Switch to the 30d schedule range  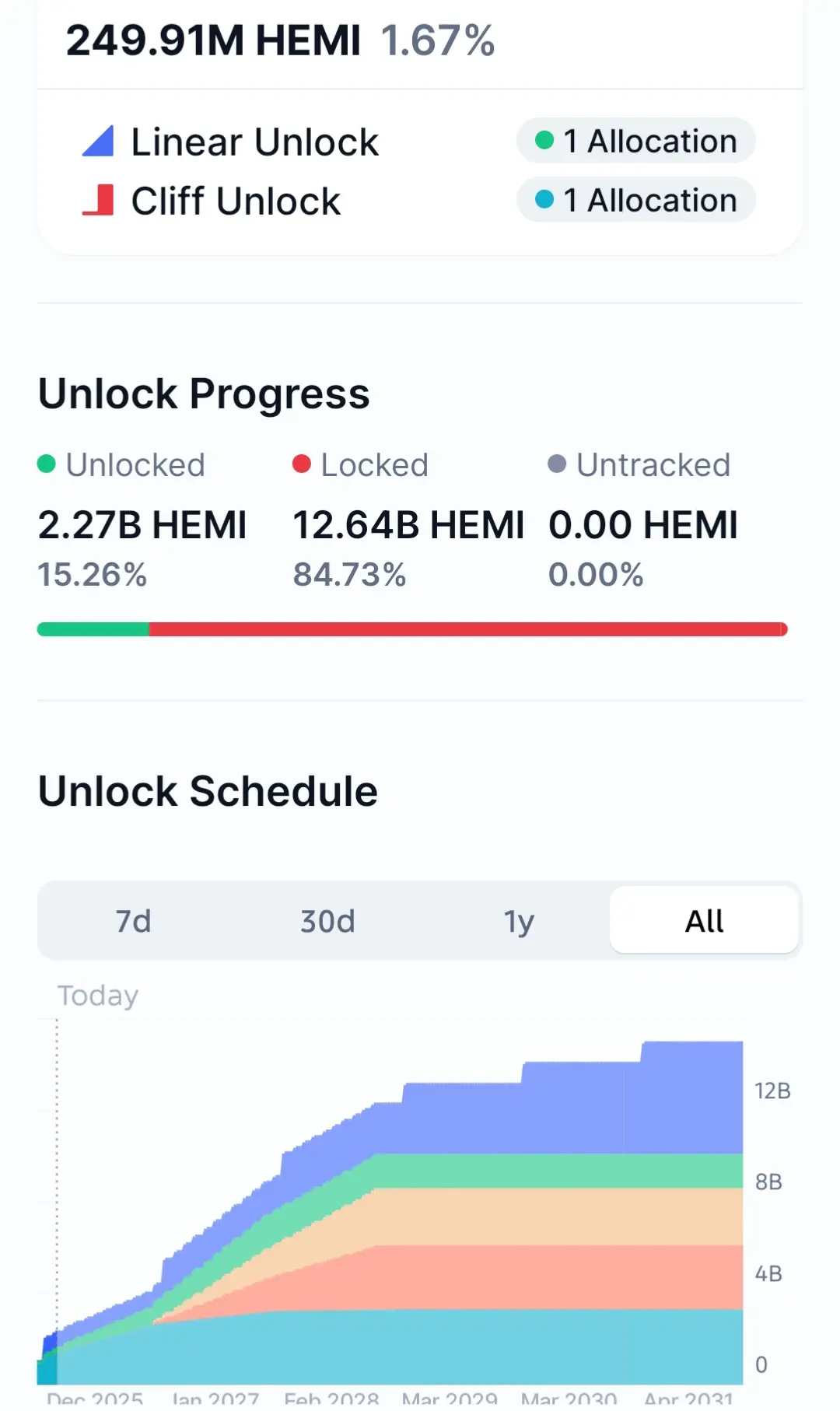click(x=327, y=921)
